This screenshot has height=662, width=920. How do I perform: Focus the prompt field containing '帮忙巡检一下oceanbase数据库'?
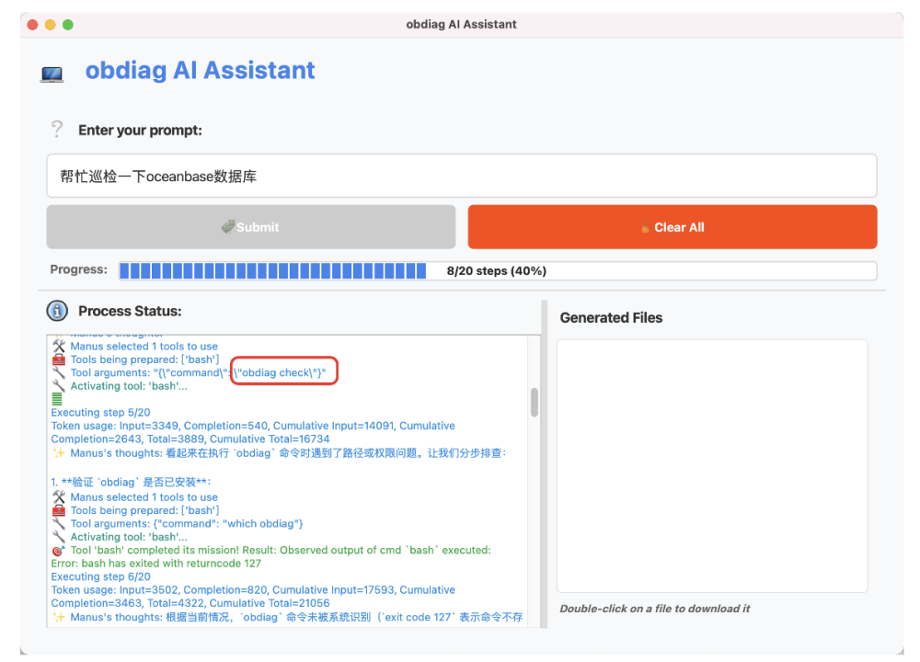[461, 176]
